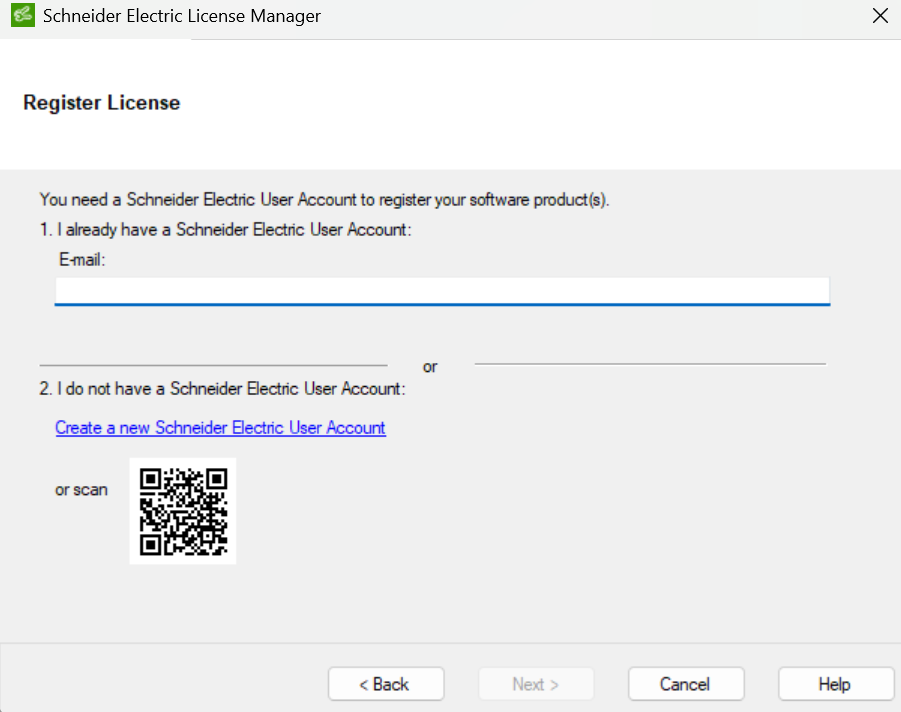
Task: Close the License Manager dialog window
Action: point(880,16)
